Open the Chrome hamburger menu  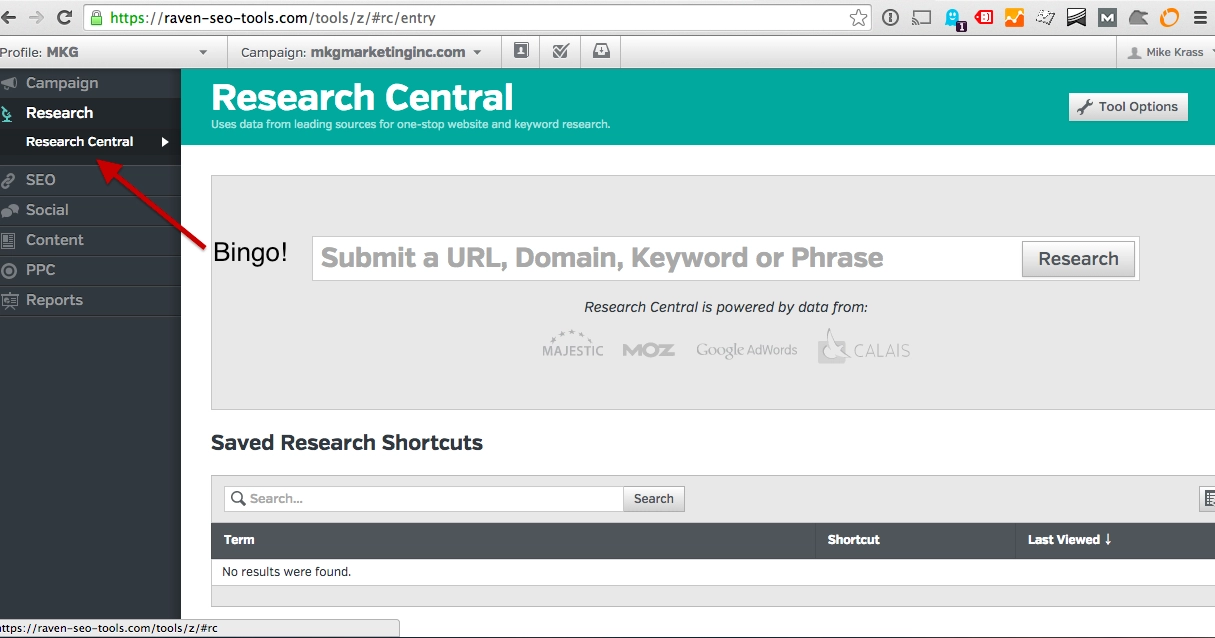point(1200,18)
